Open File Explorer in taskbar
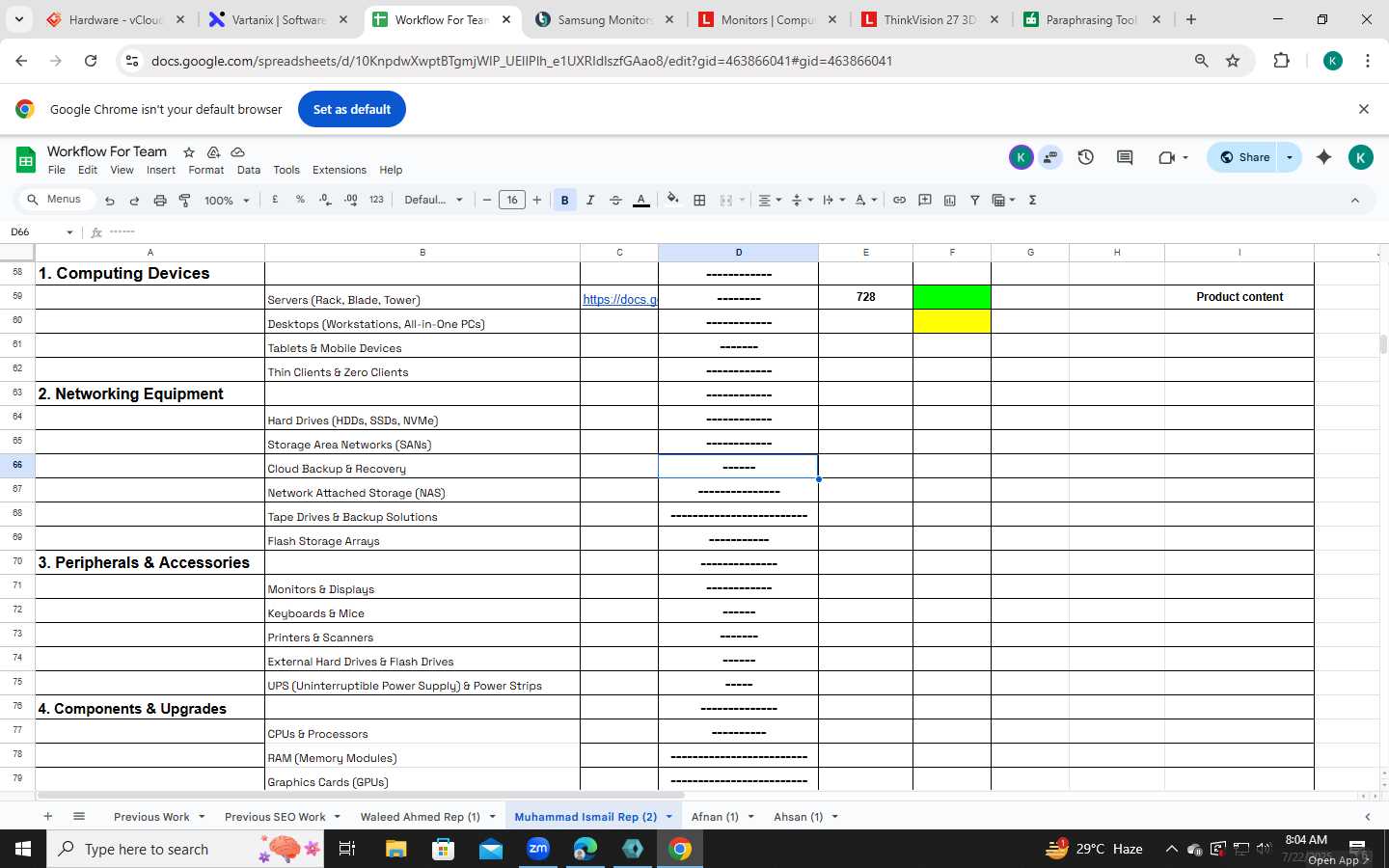Image resolution: width=1389 pixels, height=868 pixels. click(x=396, y=849)
